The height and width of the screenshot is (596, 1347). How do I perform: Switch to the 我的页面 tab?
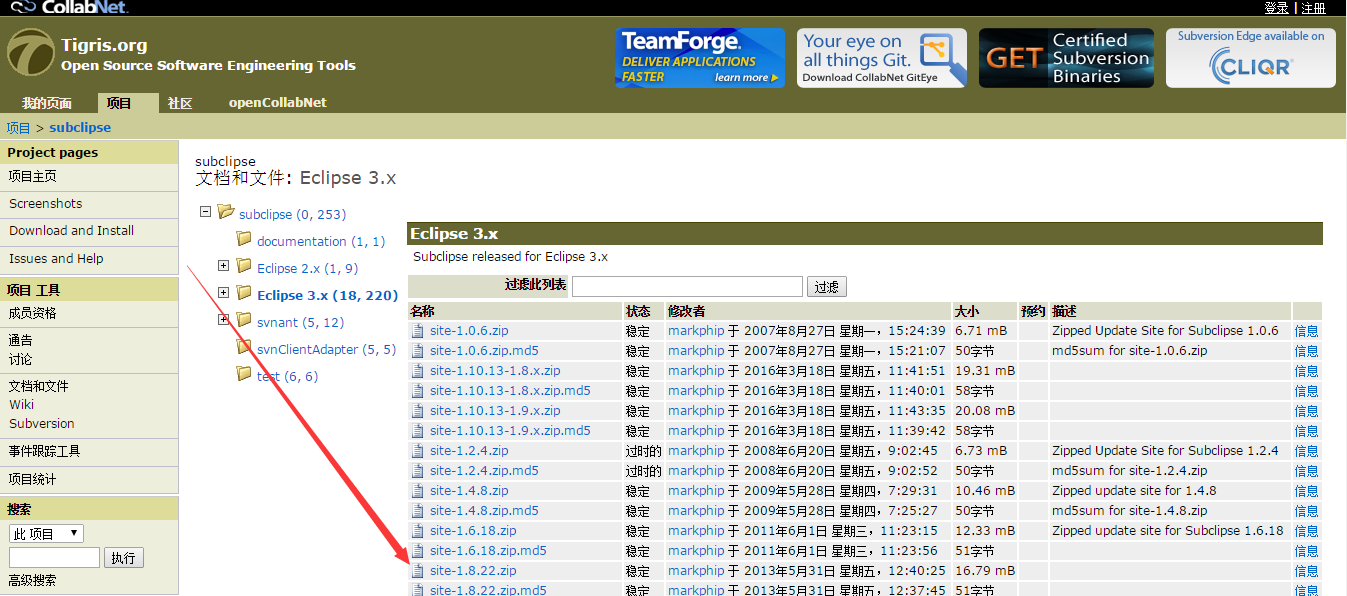click(x=47, y=103)
